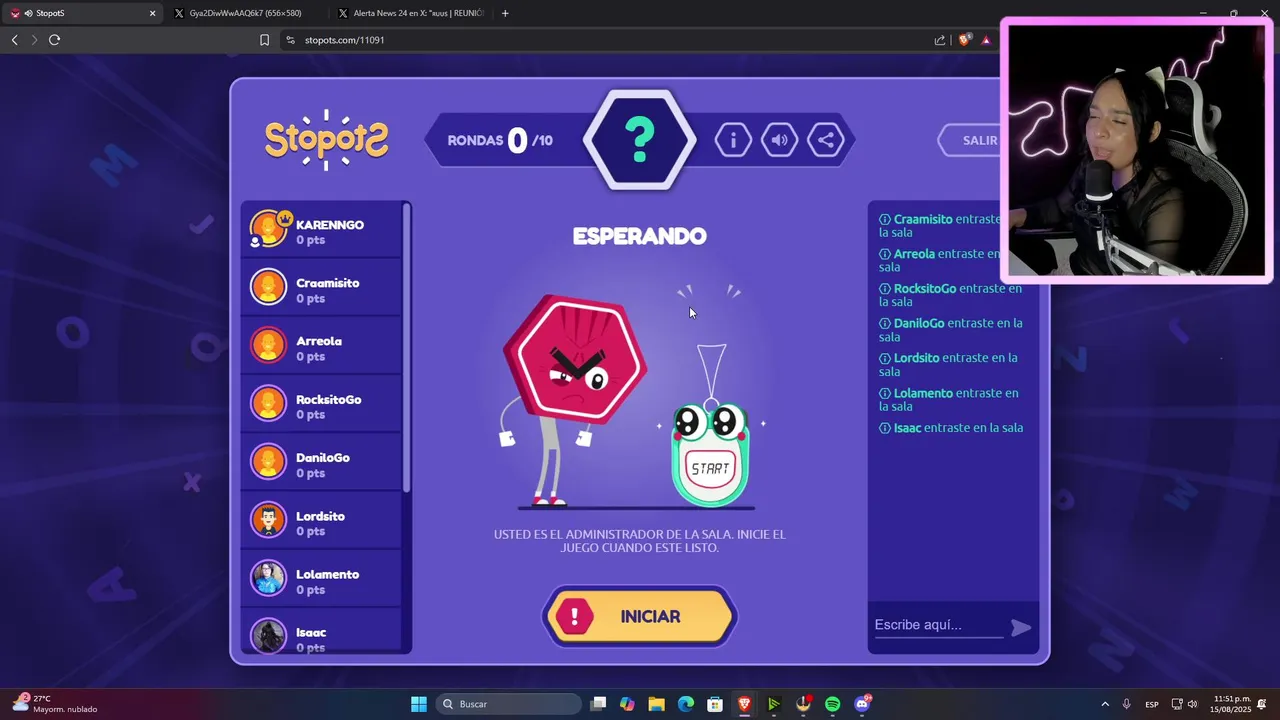Select player Craamisito in the list
The height and width of the screenshot is (720, 1280).
[x=321, y=288]
